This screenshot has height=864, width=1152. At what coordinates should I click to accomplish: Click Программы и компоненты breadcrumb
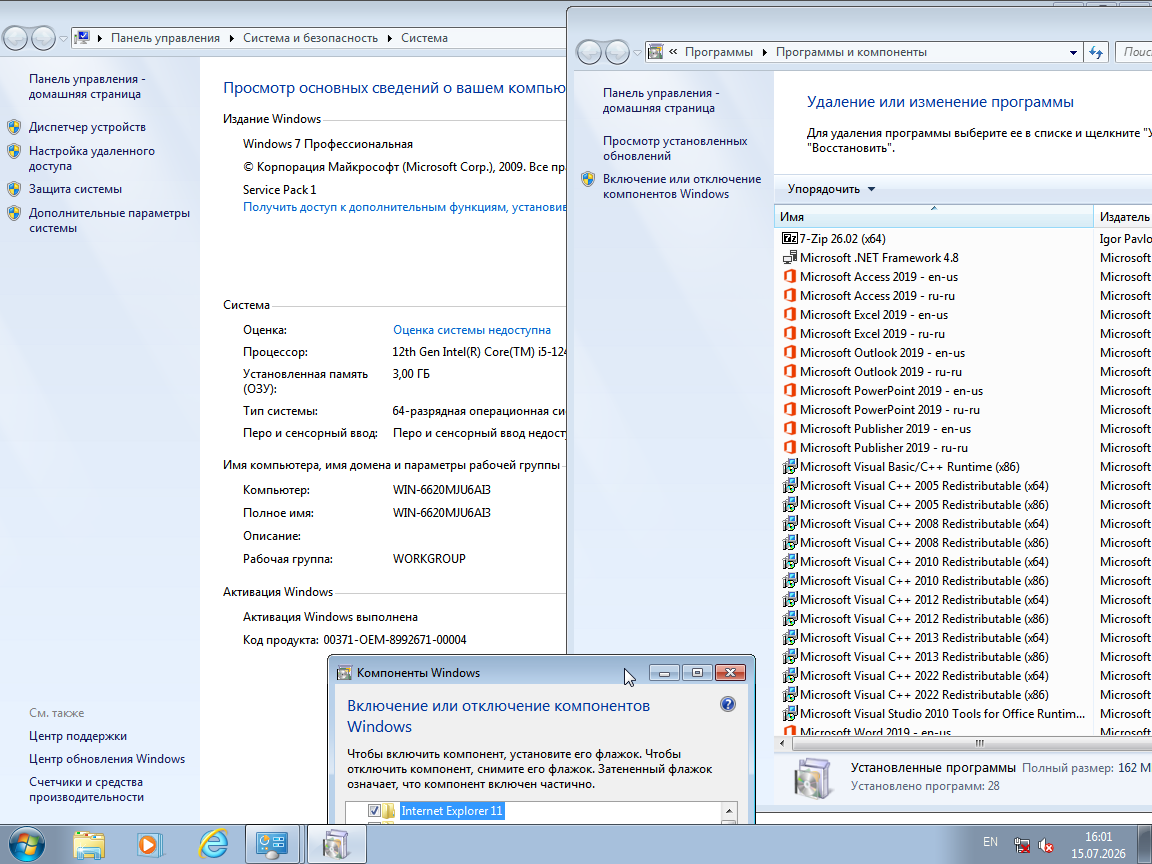pyautogui.click(x=851, y=52)
